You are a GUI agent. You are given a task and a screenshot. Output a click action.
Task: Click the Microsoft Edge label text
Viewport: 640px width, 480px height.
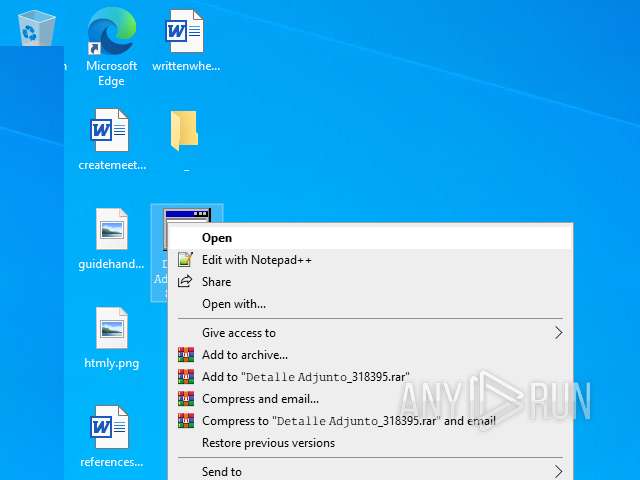coord(111,73)
